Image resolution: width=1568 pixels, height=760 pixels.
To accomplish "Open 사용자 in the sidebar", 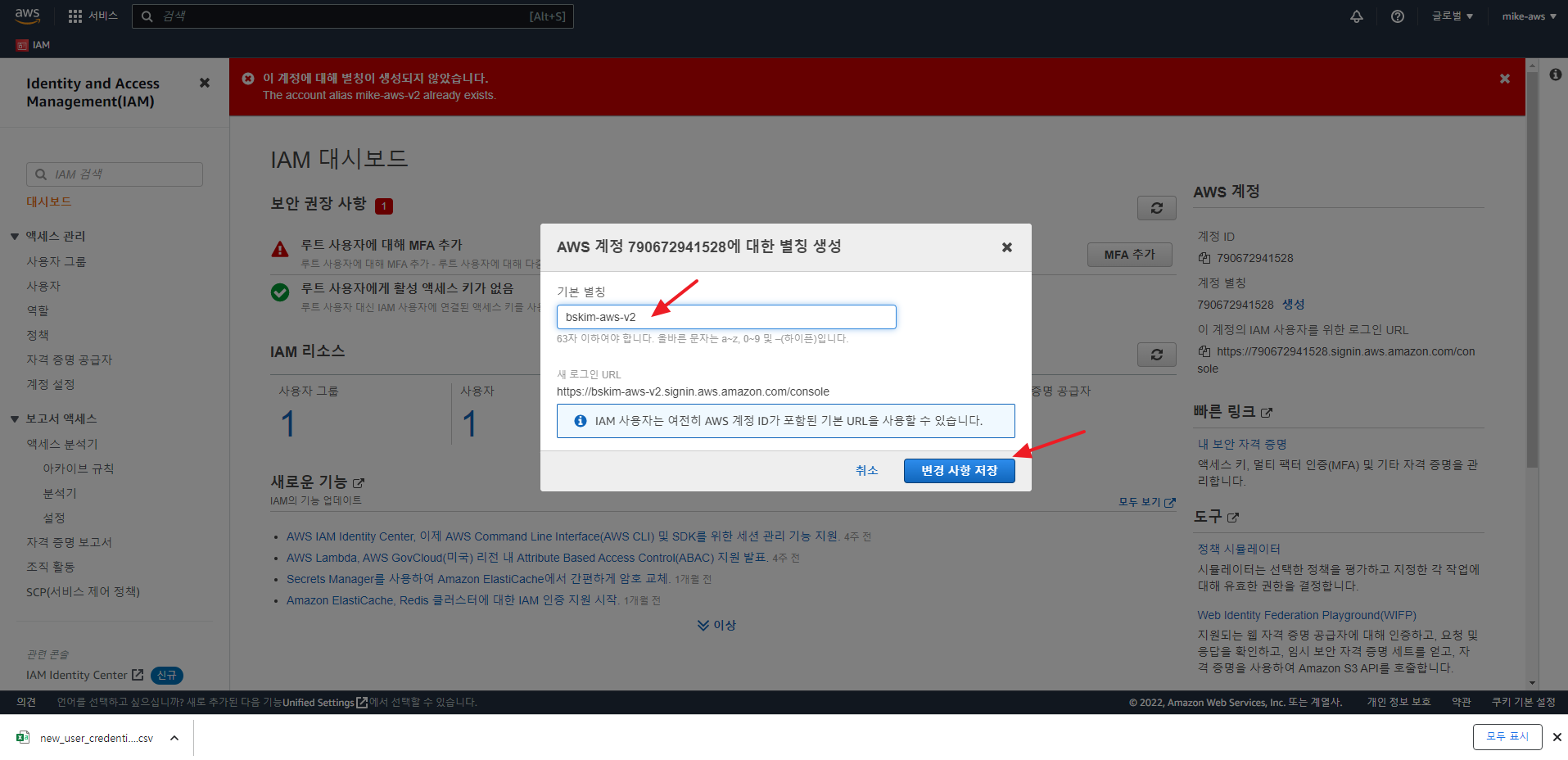I will point(43,286).
